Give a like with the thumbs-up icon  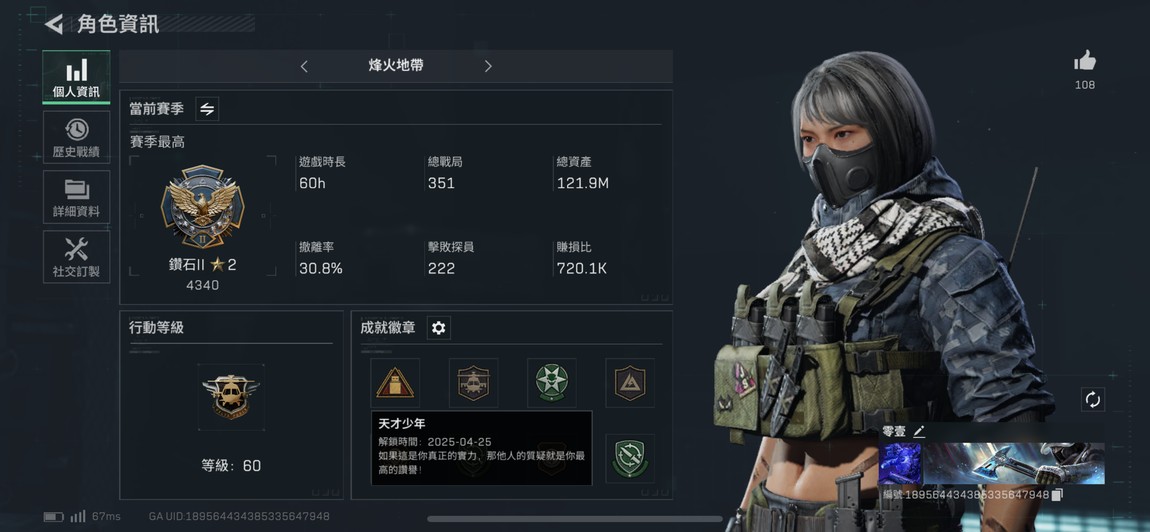click(1085, 61)
